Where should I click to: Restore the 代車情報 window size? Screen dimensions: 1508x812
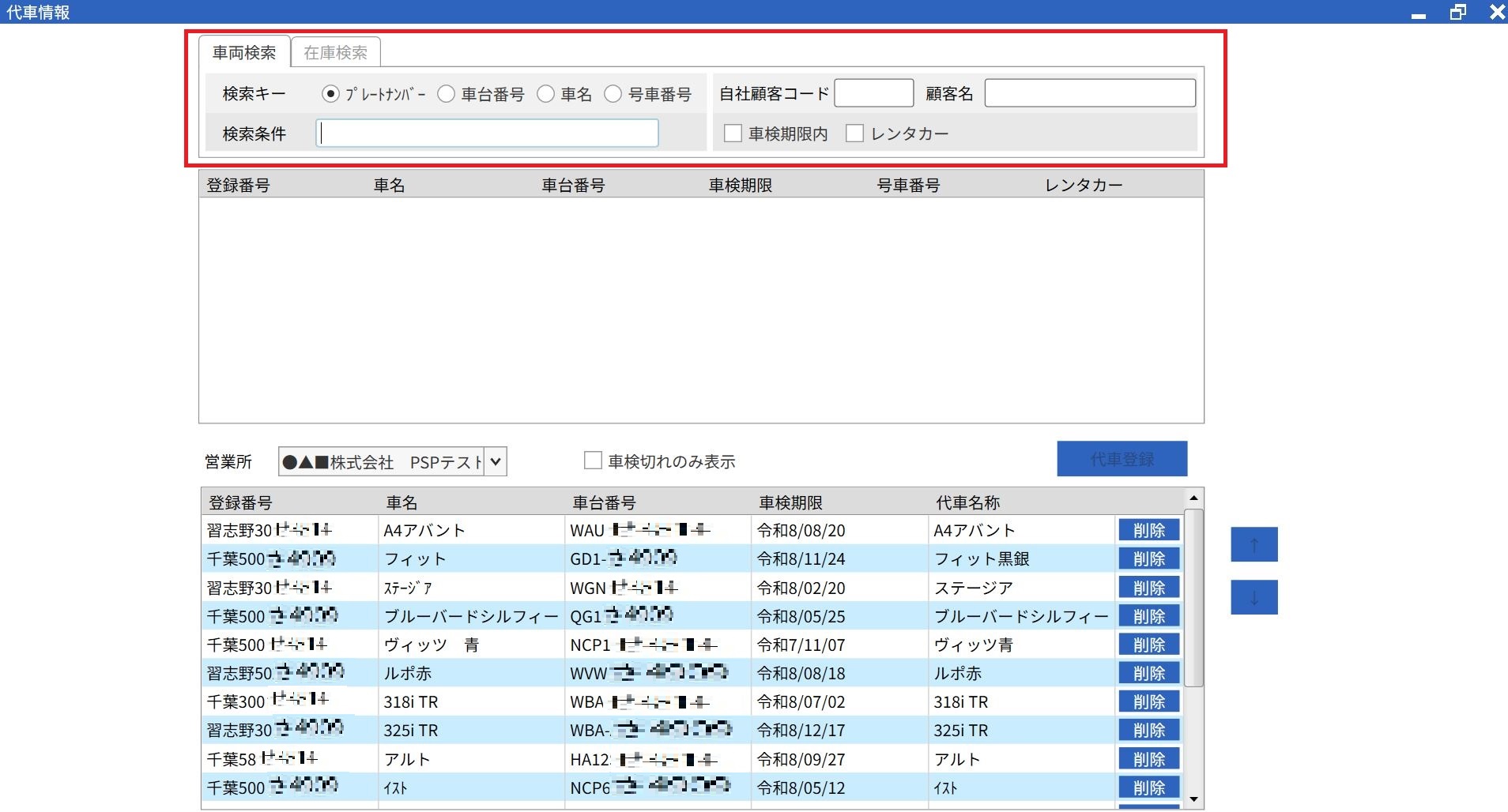(1458, 13)
